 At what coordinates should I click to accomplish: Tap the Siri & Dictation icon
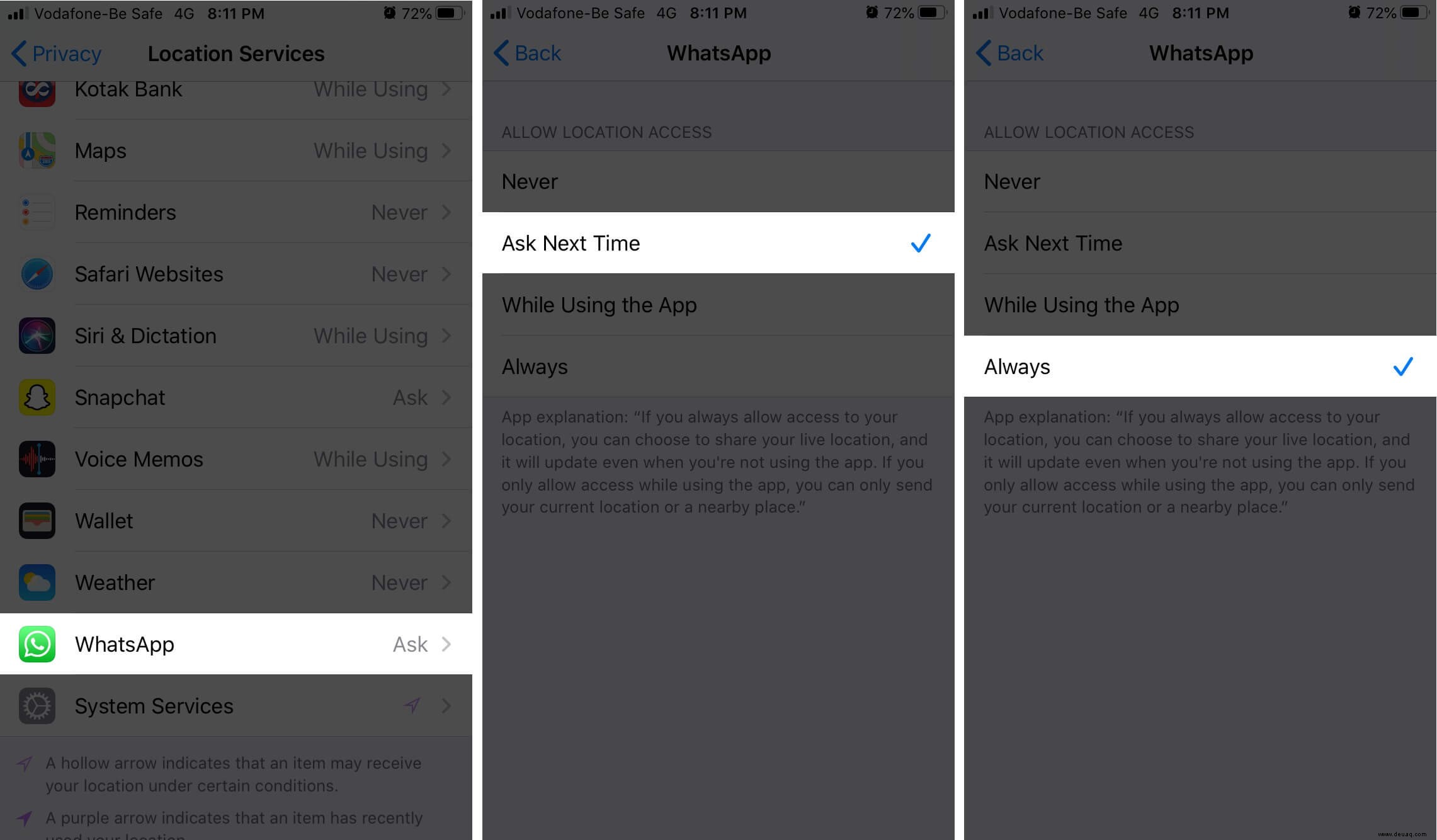[36, 335]
